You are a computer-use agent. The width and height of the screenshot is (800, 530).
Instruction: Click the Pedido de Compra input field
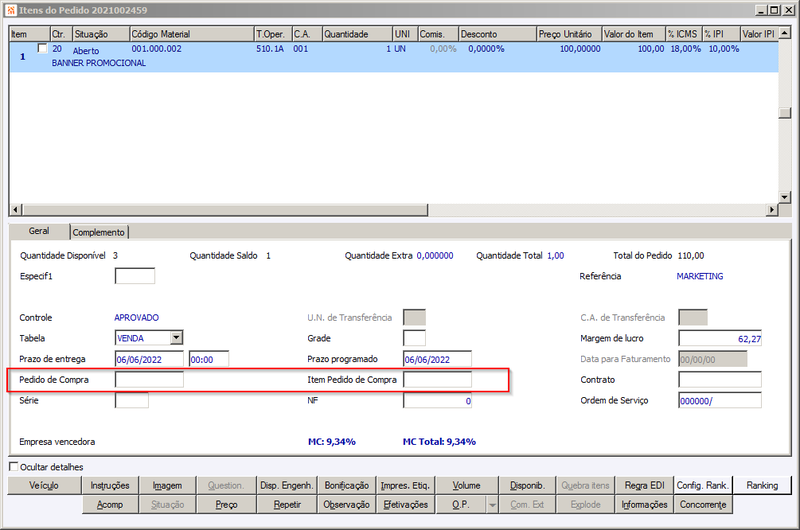click(149, 380)
